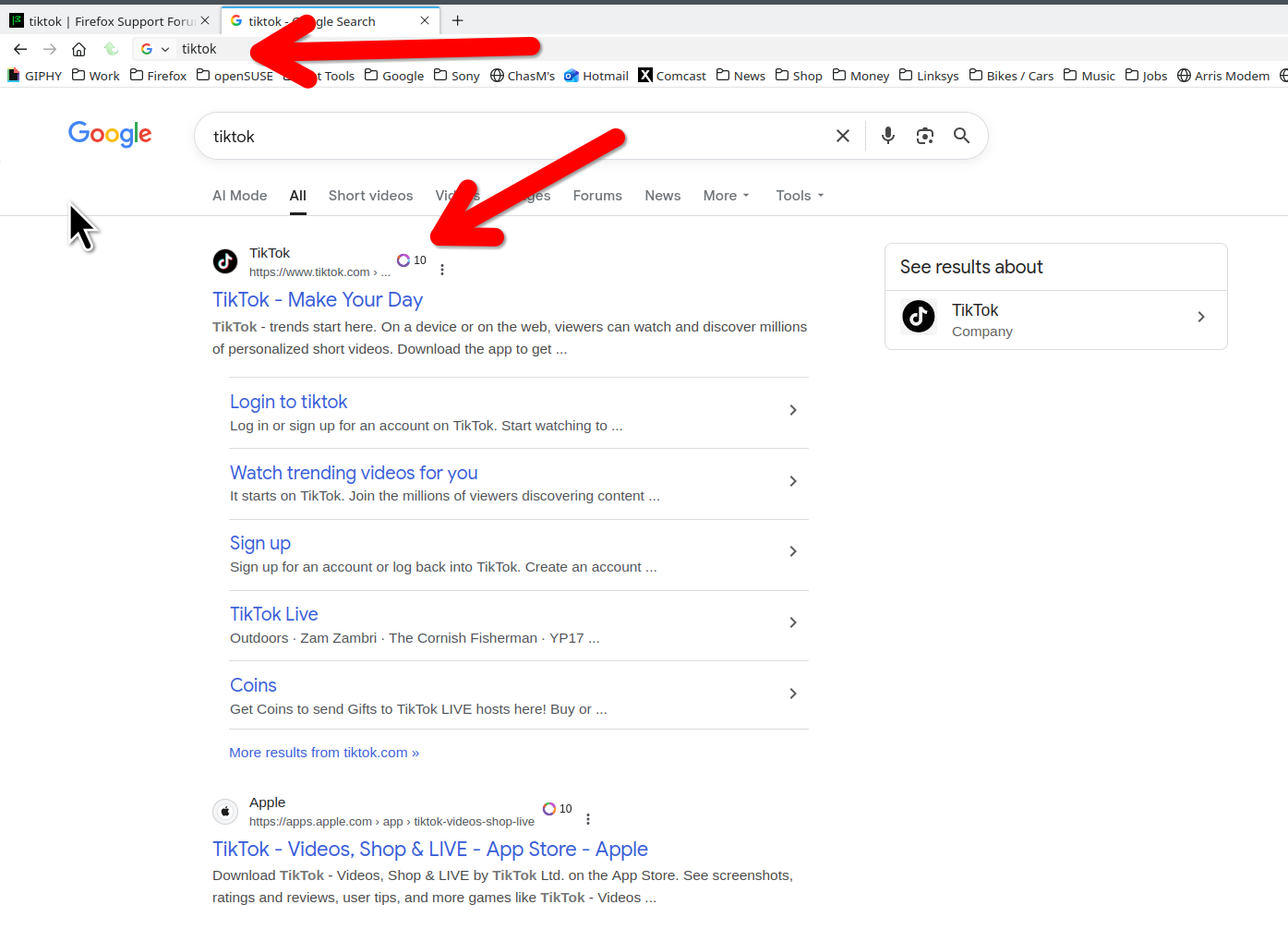Open new browser tab with plus button

click(457, 20)
